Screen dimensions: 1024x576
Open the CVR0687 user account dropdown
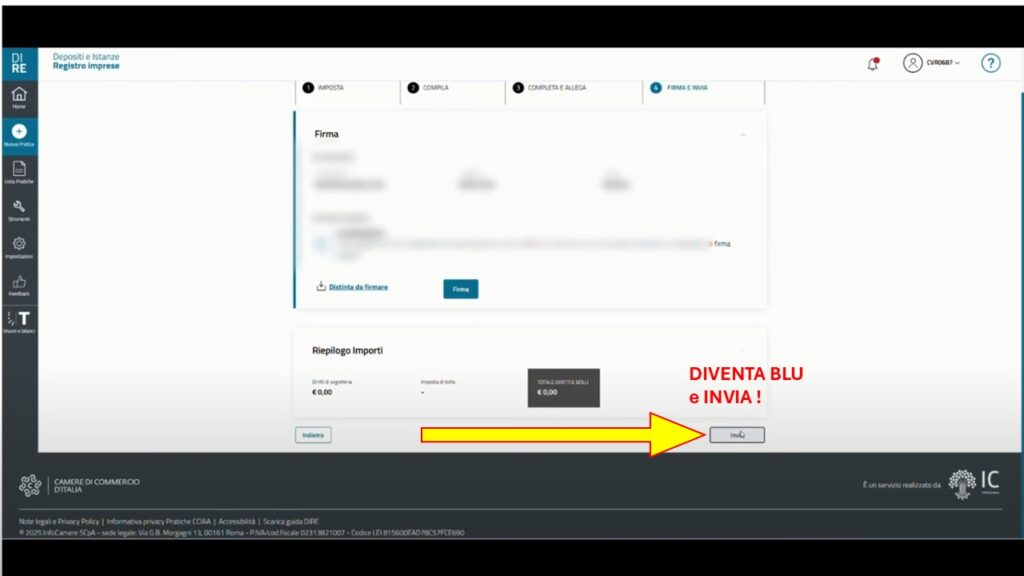942,63
